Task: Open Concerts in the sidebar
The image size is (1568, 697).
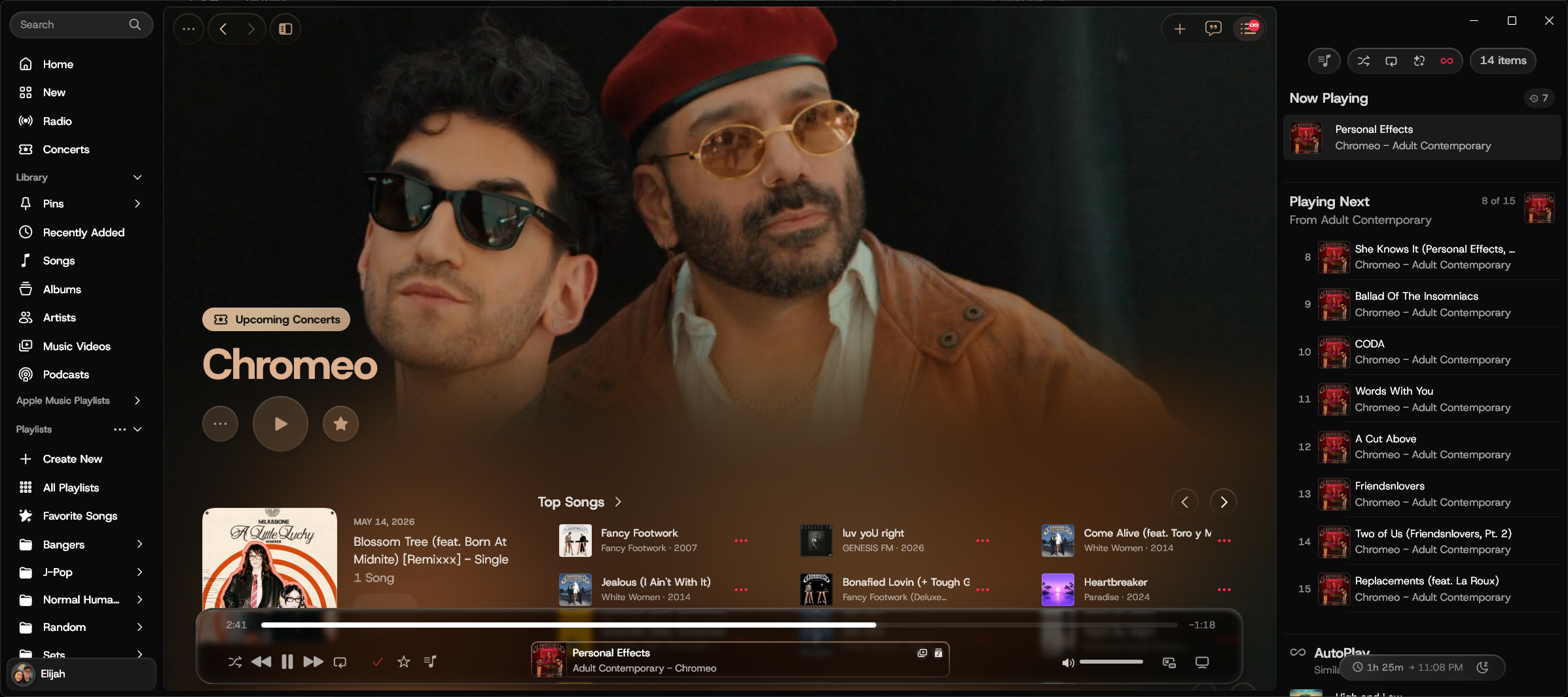Action: click(82, 149)
